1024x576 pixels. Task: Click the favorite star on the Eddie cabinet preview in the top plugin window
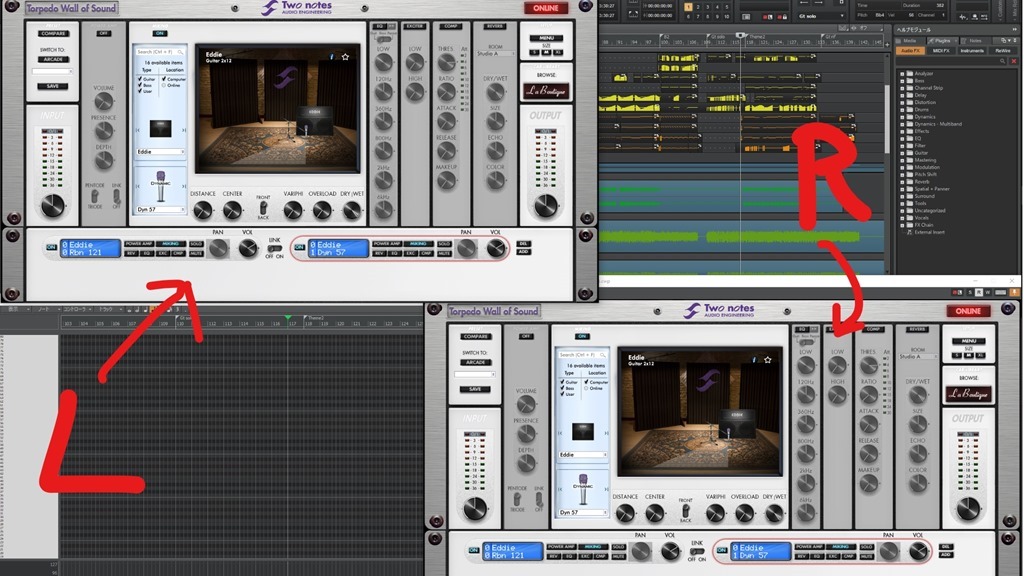[x=346, y=57]
